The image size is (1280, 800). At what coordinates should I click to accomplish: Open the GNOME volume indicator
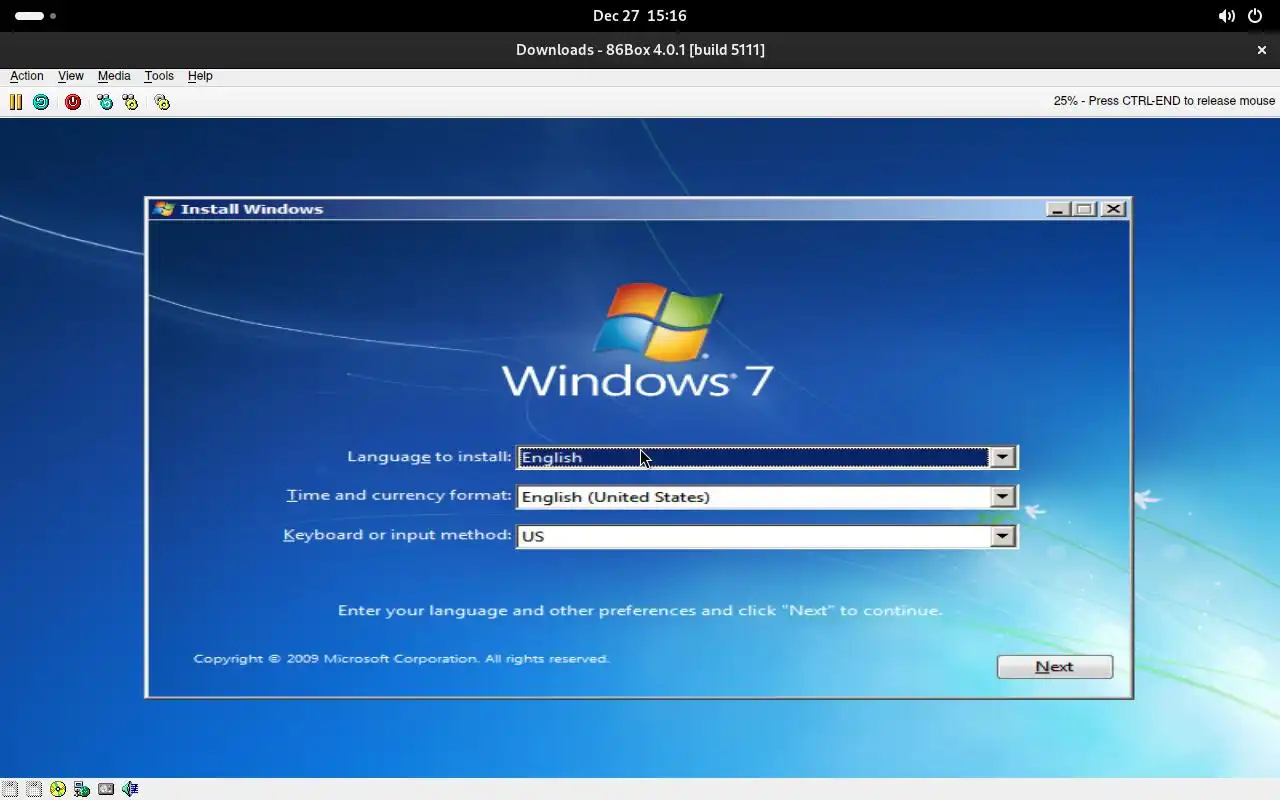(x=1226, y=16)
